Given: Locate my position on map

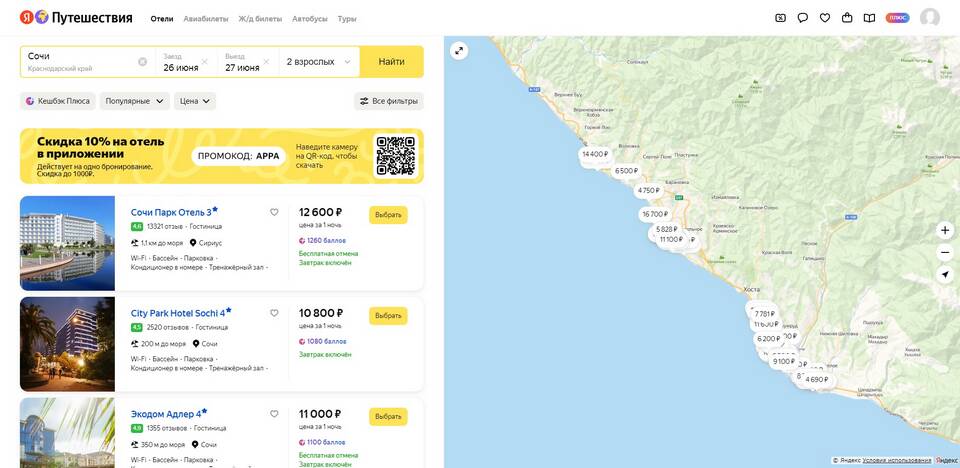Looking at the screenshot, I should [945, 275].
